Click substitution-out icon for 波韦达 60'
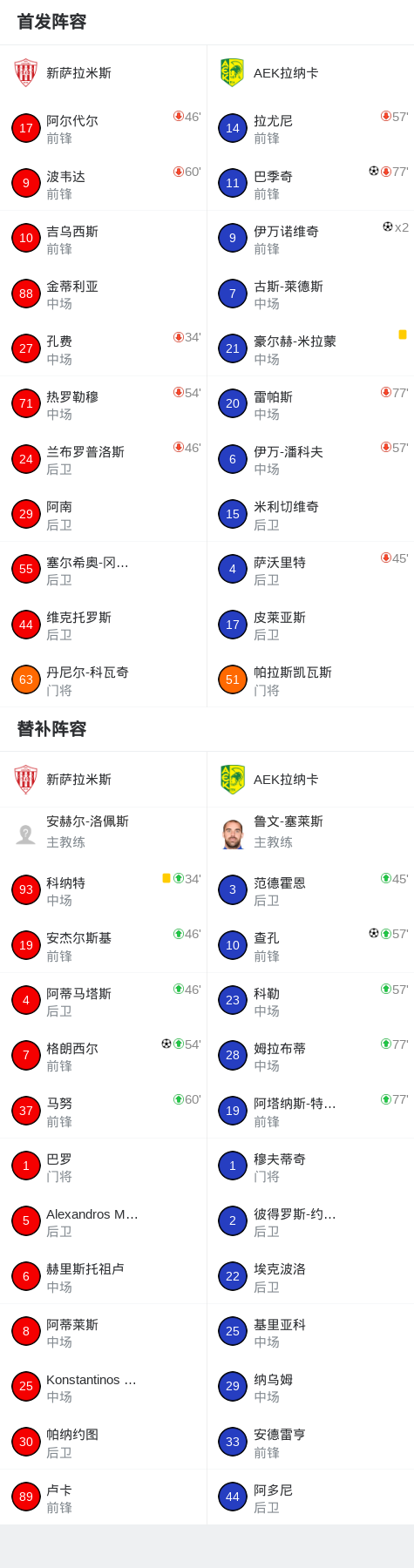The width and height of the screenshot is (414, 1568). pos(179,172)
